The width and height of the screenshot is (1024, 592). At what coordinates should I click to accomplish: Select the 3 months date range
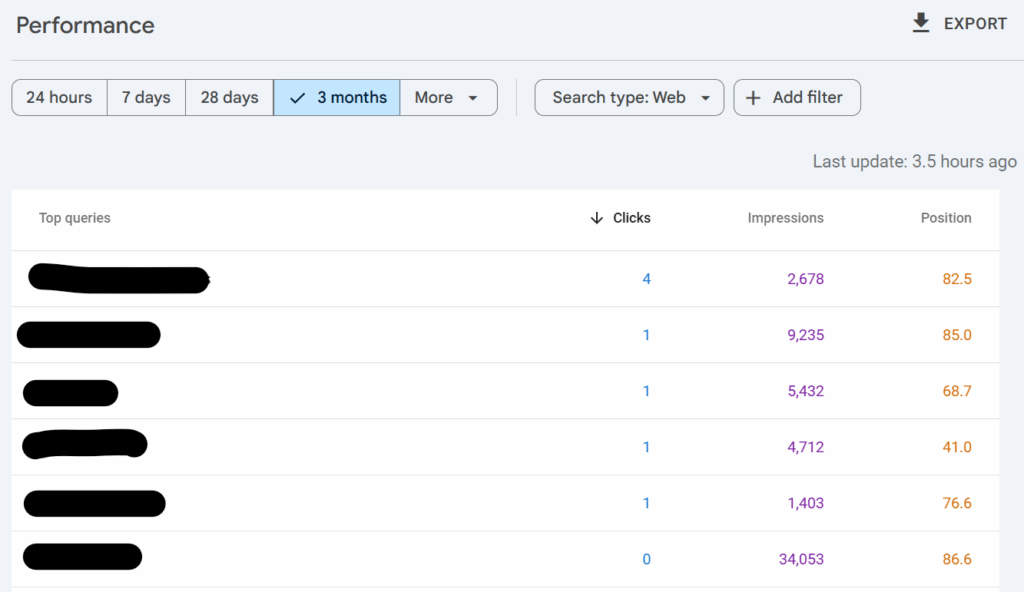[x=337, y=97]
